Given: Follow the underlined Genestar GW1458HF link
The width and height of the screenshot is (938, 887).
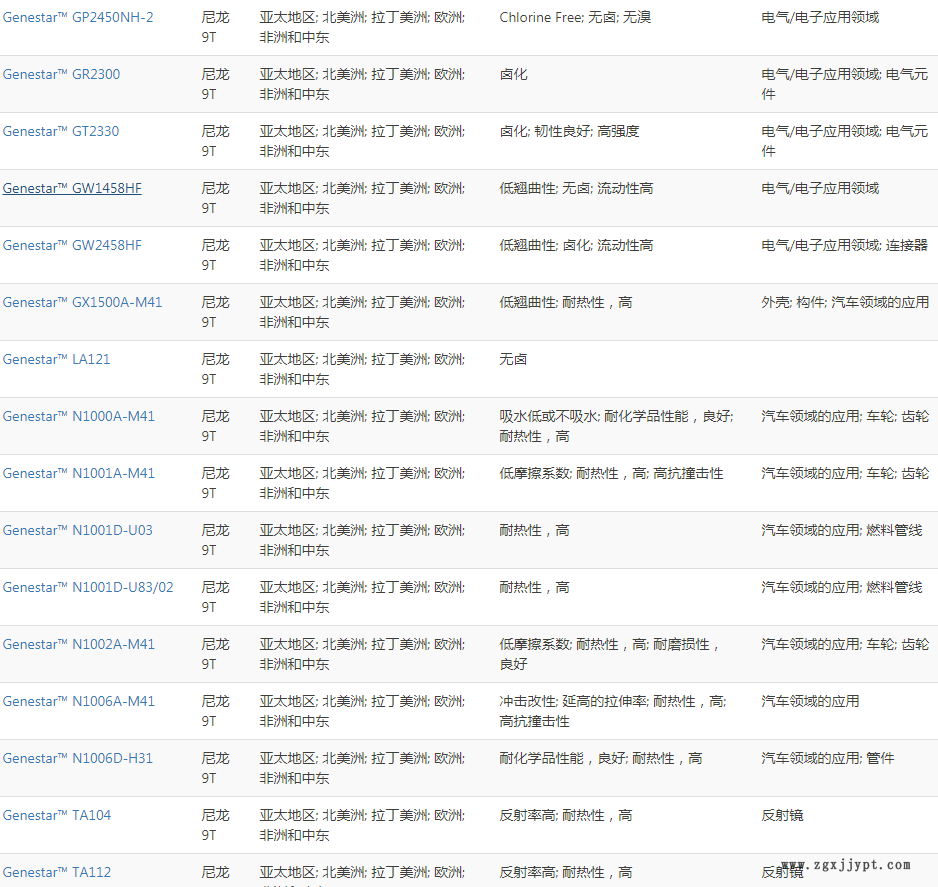Looking at the screenshot, I should [72, 188].
